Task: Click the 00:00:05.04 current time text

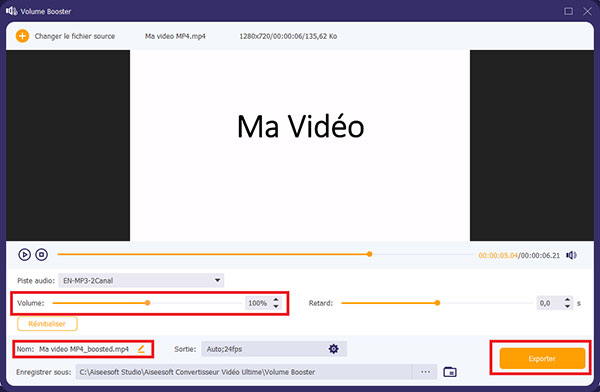Action: 498,255
